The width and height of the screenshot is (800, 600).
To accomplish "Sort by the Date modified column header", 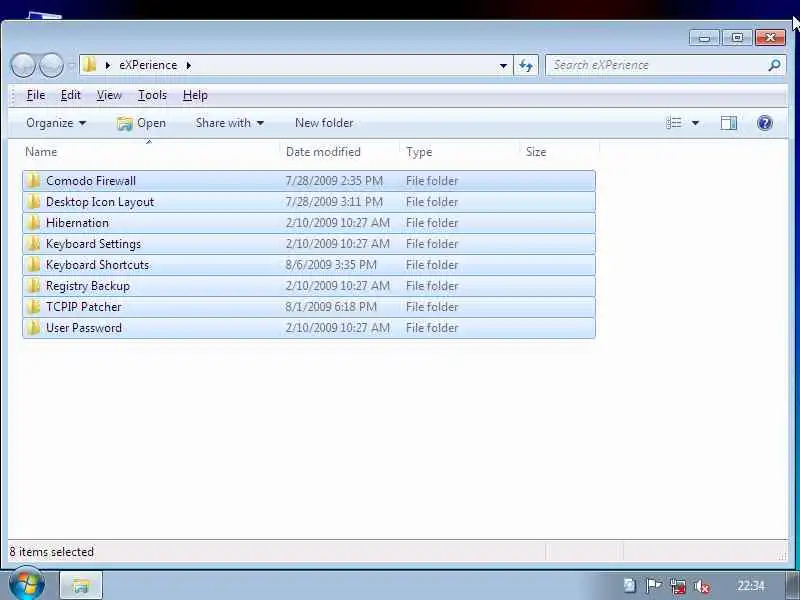I will 323,152.
